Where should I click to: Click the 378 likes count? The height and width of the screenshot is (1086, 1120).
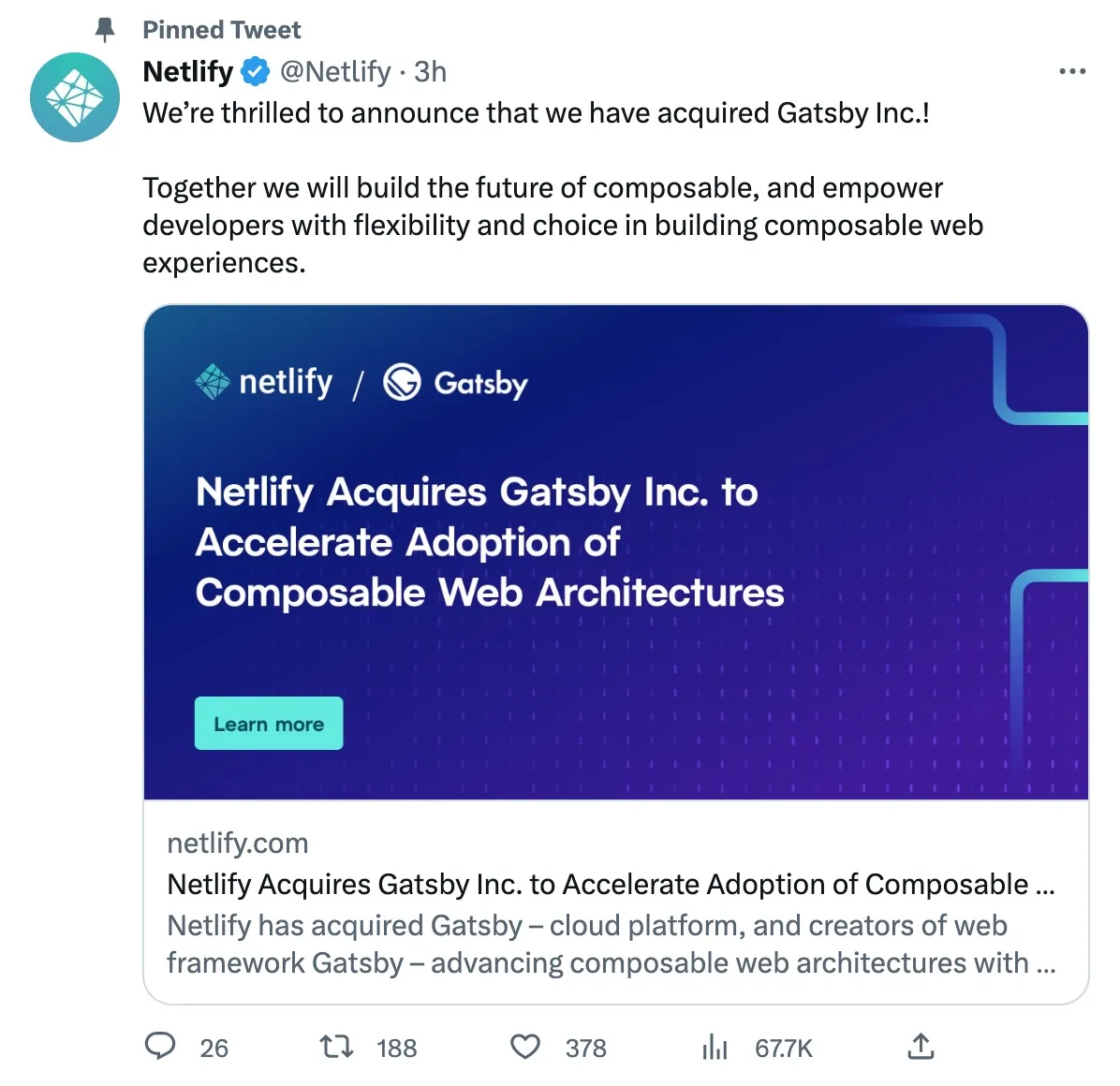[584, 1049]
